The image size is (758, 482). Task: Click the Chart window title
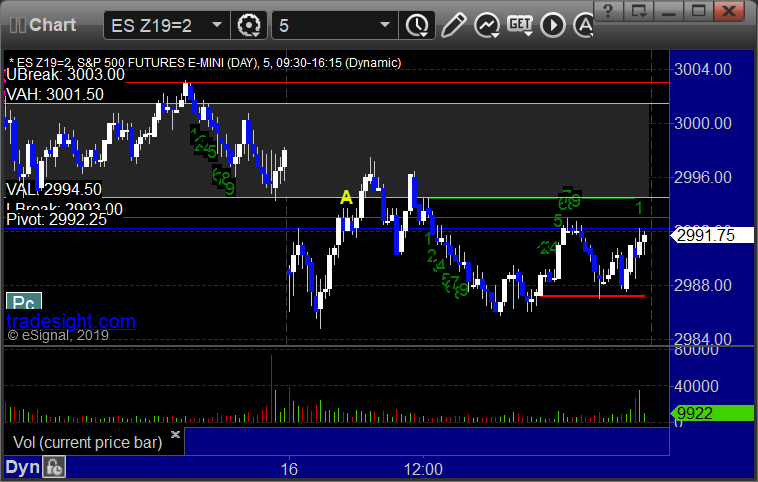click(x=52, y=25)
